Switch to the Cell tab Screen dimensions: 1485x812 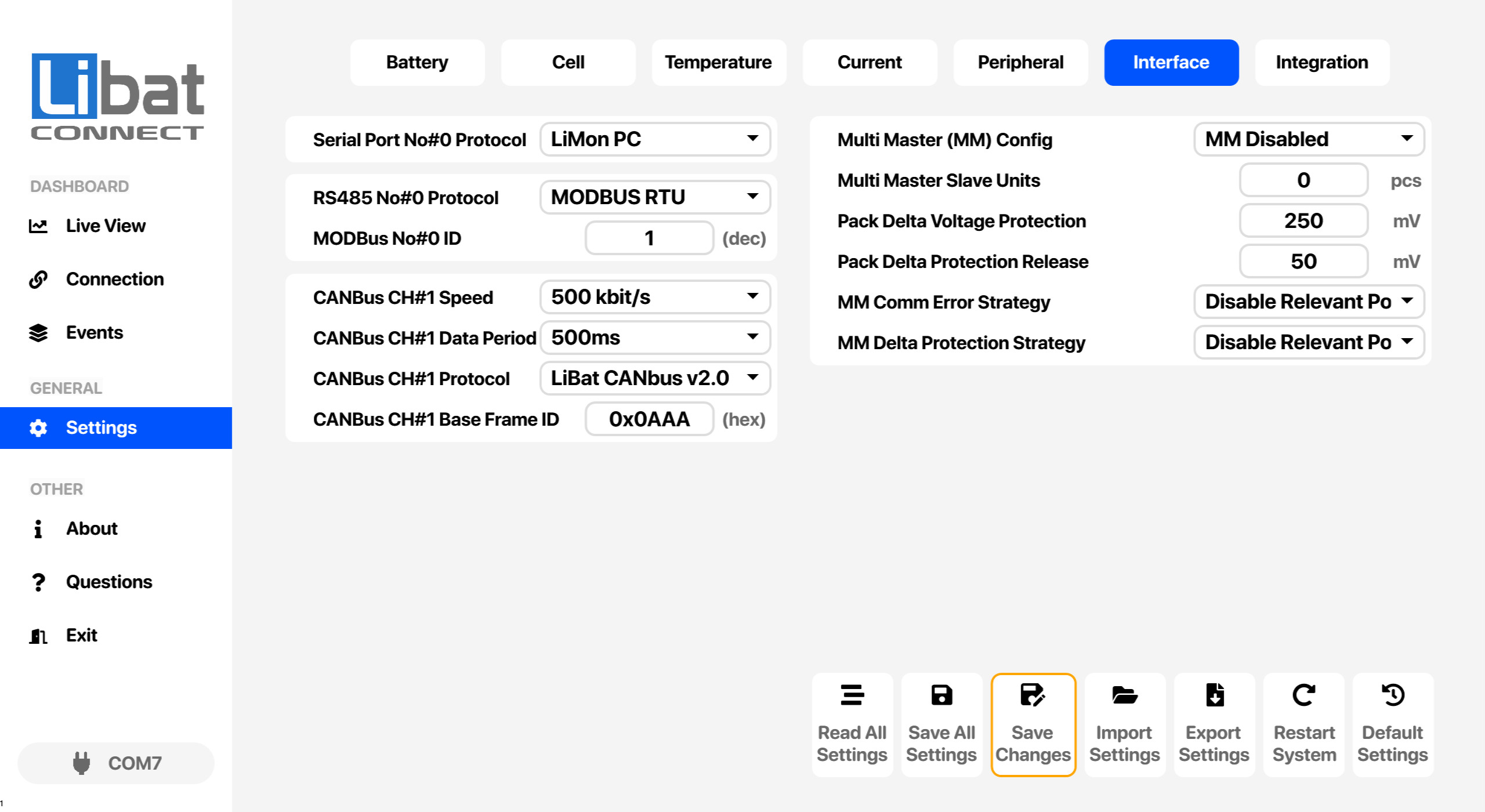[x=568, y=63]
